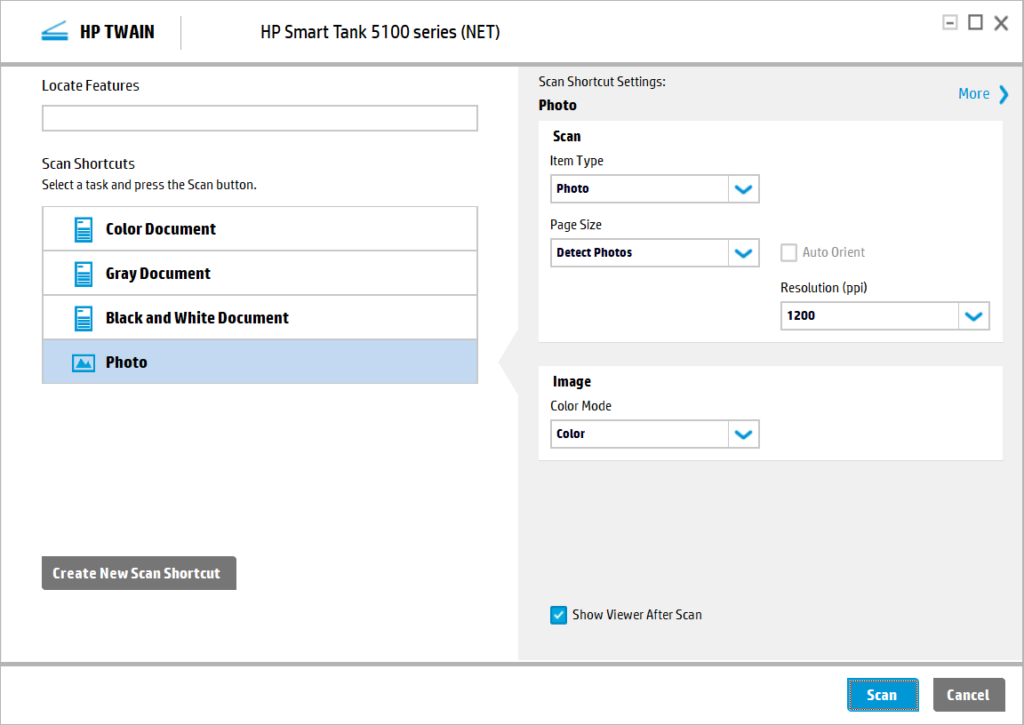Expand the Page Size dropdown

tap(655, 253)
